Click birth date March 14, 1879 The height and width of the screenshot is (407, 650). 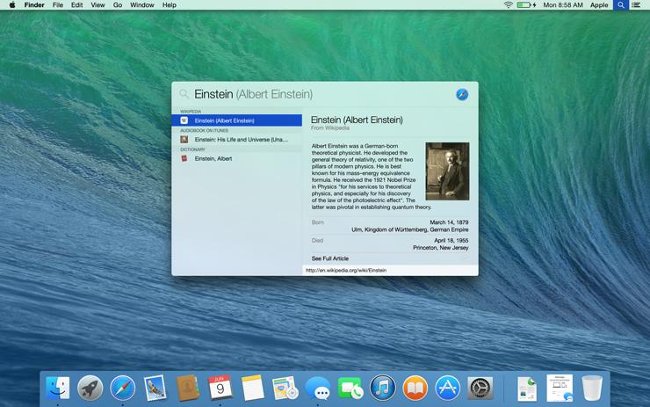[x=449, y=222]
